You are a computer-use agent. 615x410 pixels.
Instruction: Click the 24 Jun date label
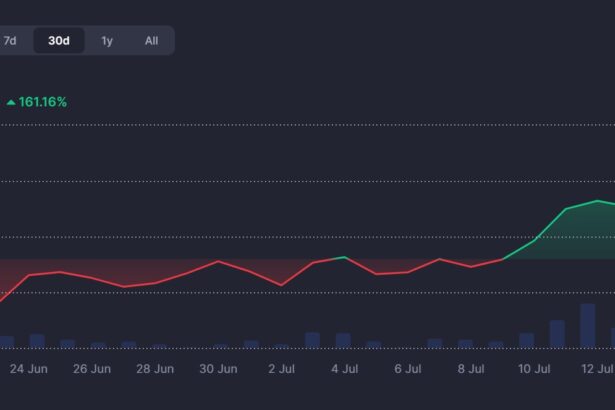pyautogui.click(x=31, y=369)
